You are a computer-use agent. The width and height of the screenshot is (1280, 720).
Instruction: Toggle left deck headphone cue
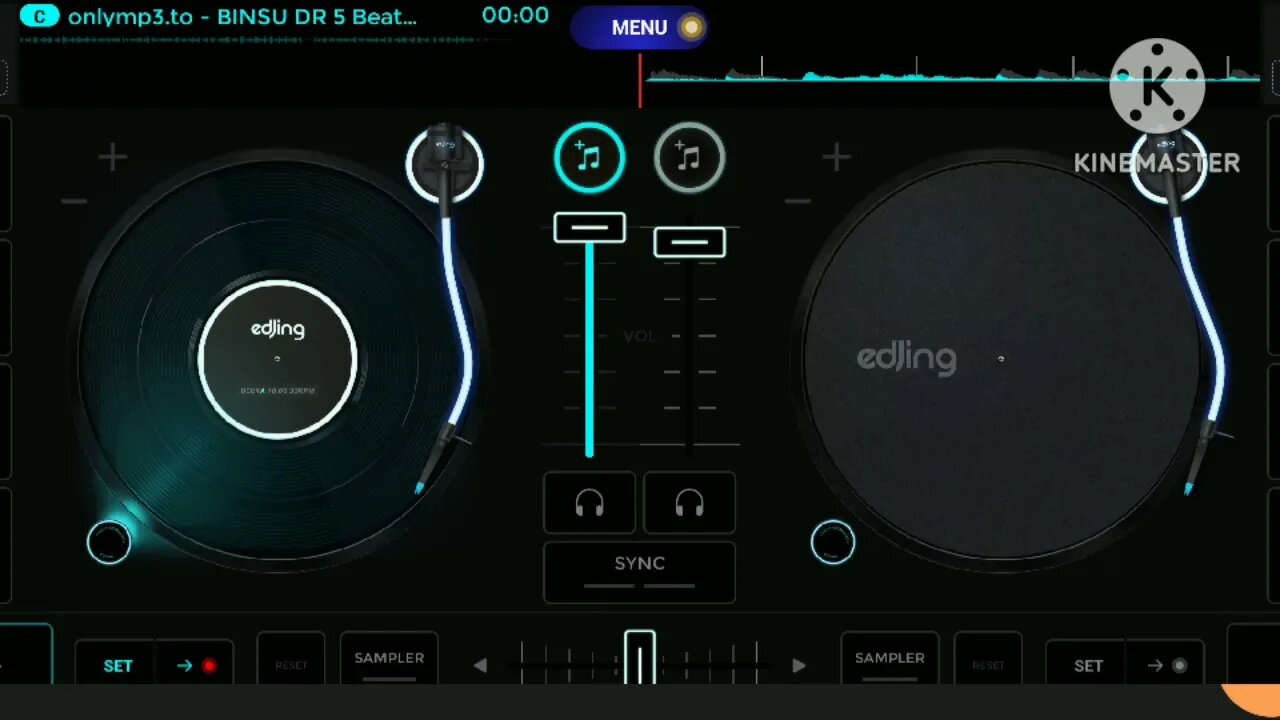[x=589, y=503]
